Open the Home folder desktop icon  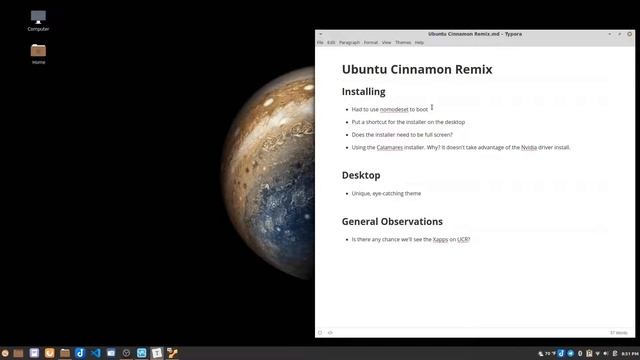coord(38,54)
